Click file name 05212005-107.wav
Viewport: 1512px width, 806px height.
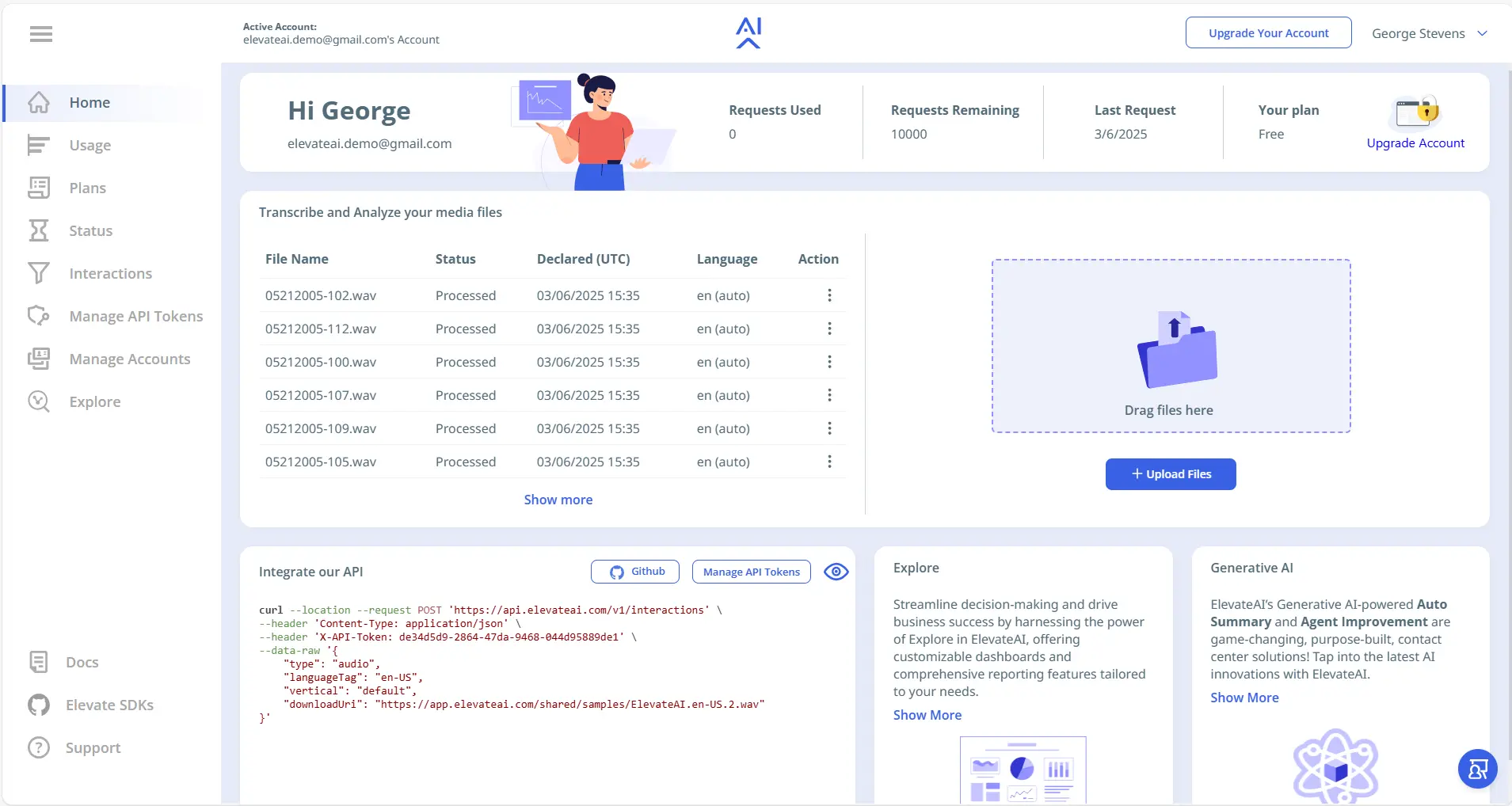coord(321,395)
